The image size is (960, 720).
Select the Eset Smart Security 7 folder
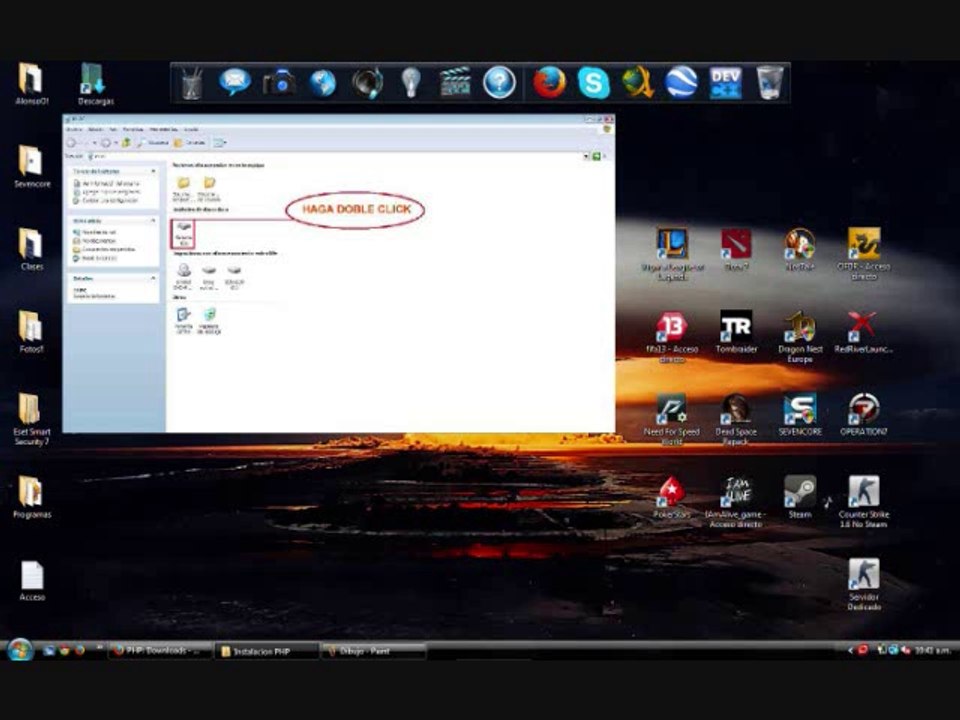(32, 419)
